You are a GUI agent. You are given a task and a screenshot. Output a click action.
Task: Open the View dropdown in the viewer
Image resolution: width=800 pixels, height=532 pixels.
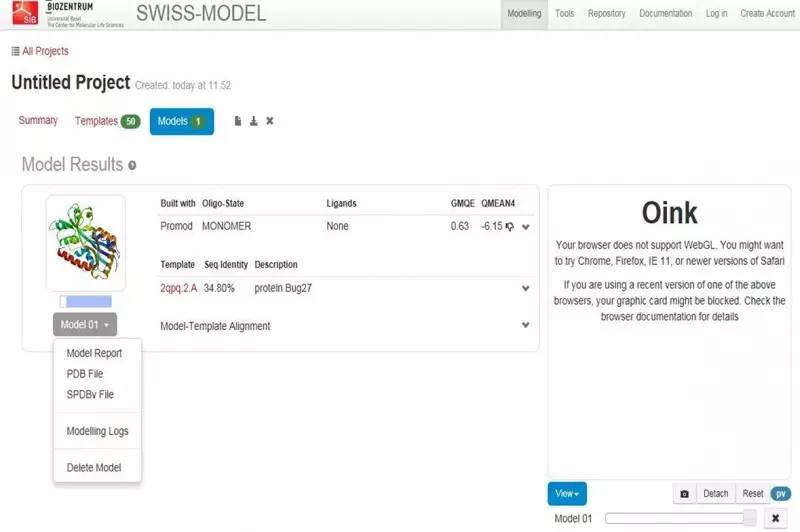567,494
